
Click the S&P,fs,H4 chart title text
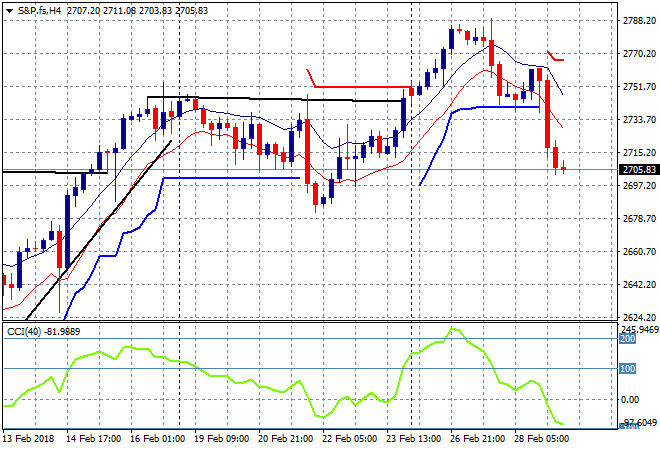[40, 11]
